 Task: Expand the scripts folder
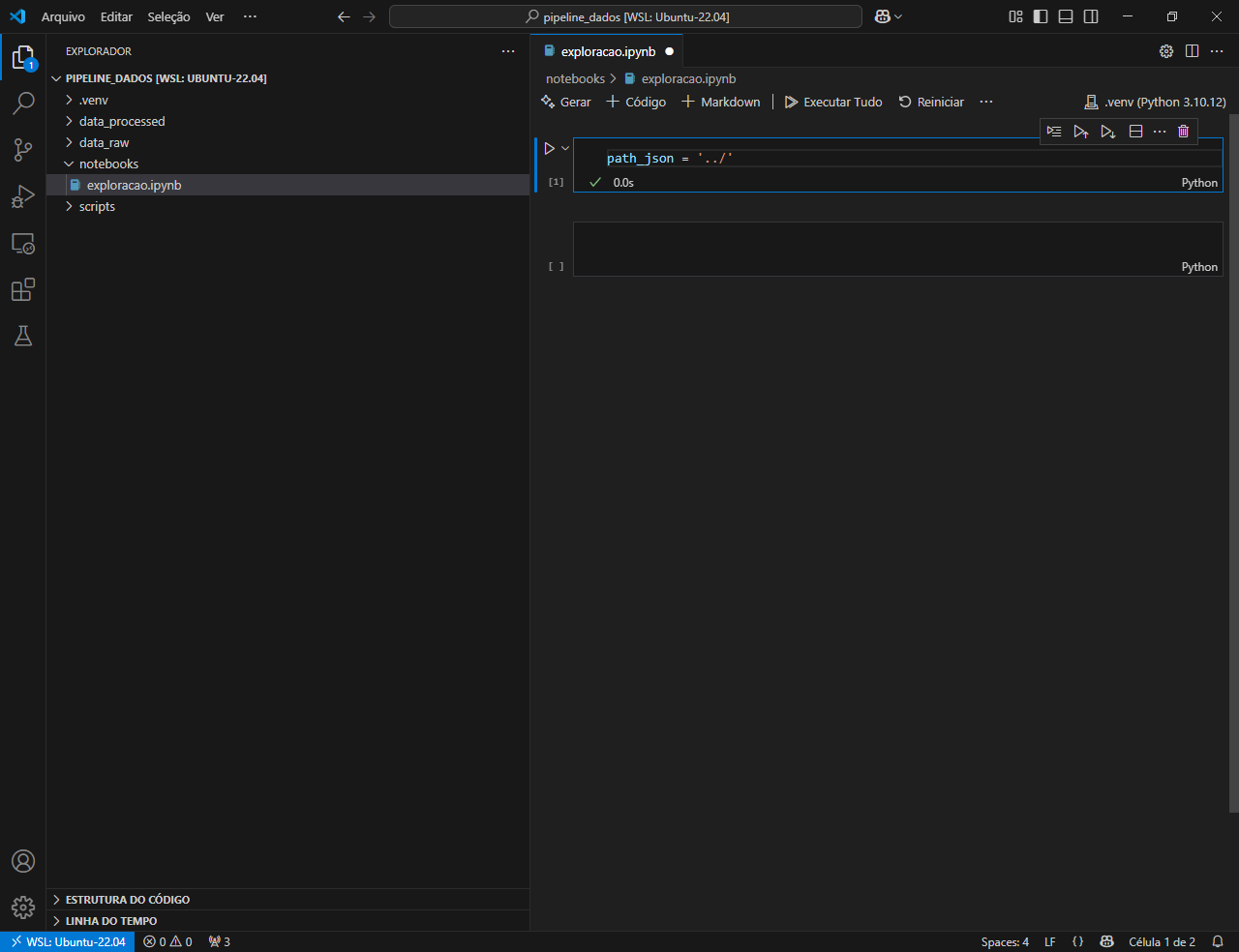(x=287, y=206)
